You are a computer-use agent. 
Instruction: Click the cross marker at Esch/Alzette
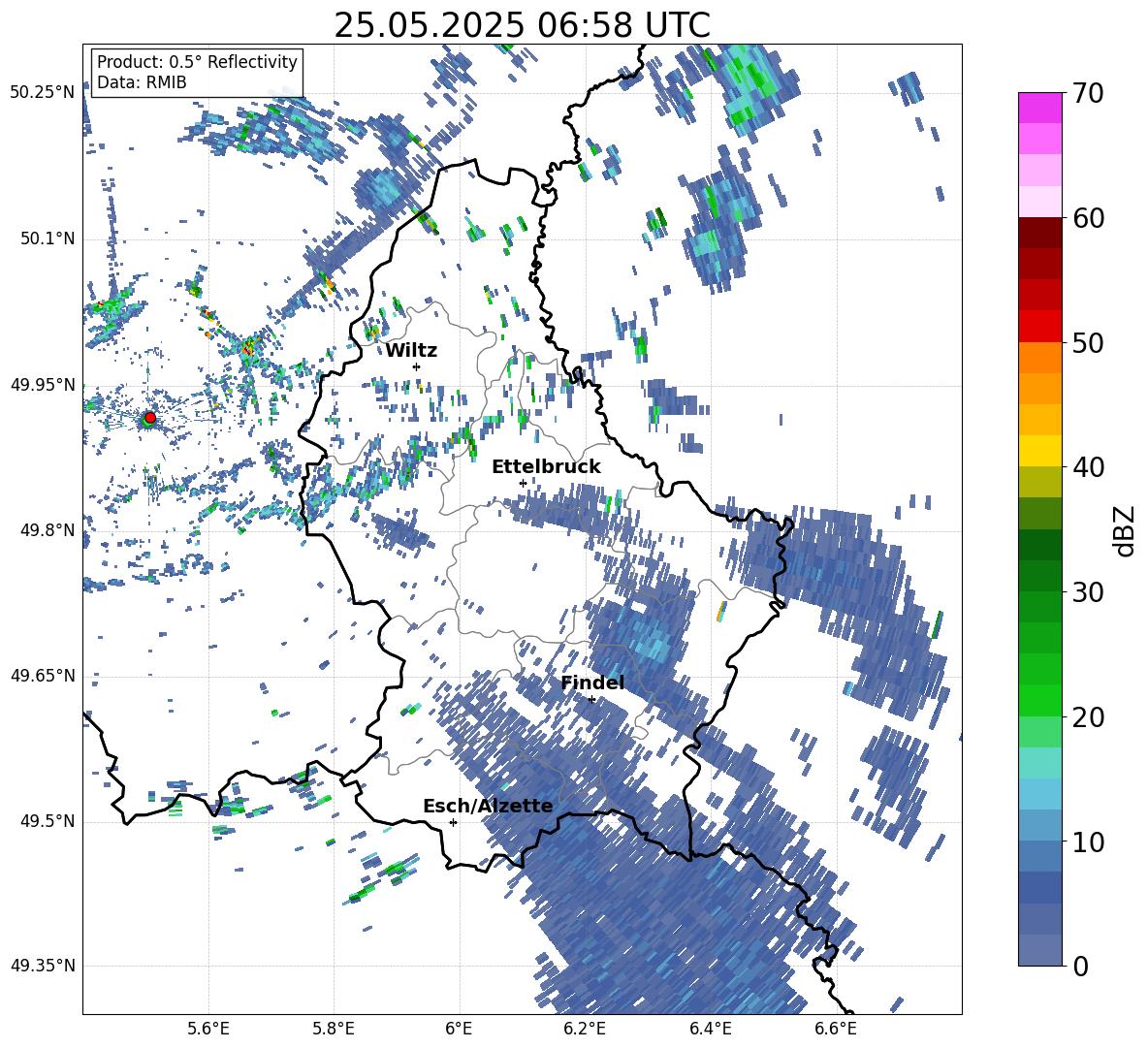(x=453, y=822)
